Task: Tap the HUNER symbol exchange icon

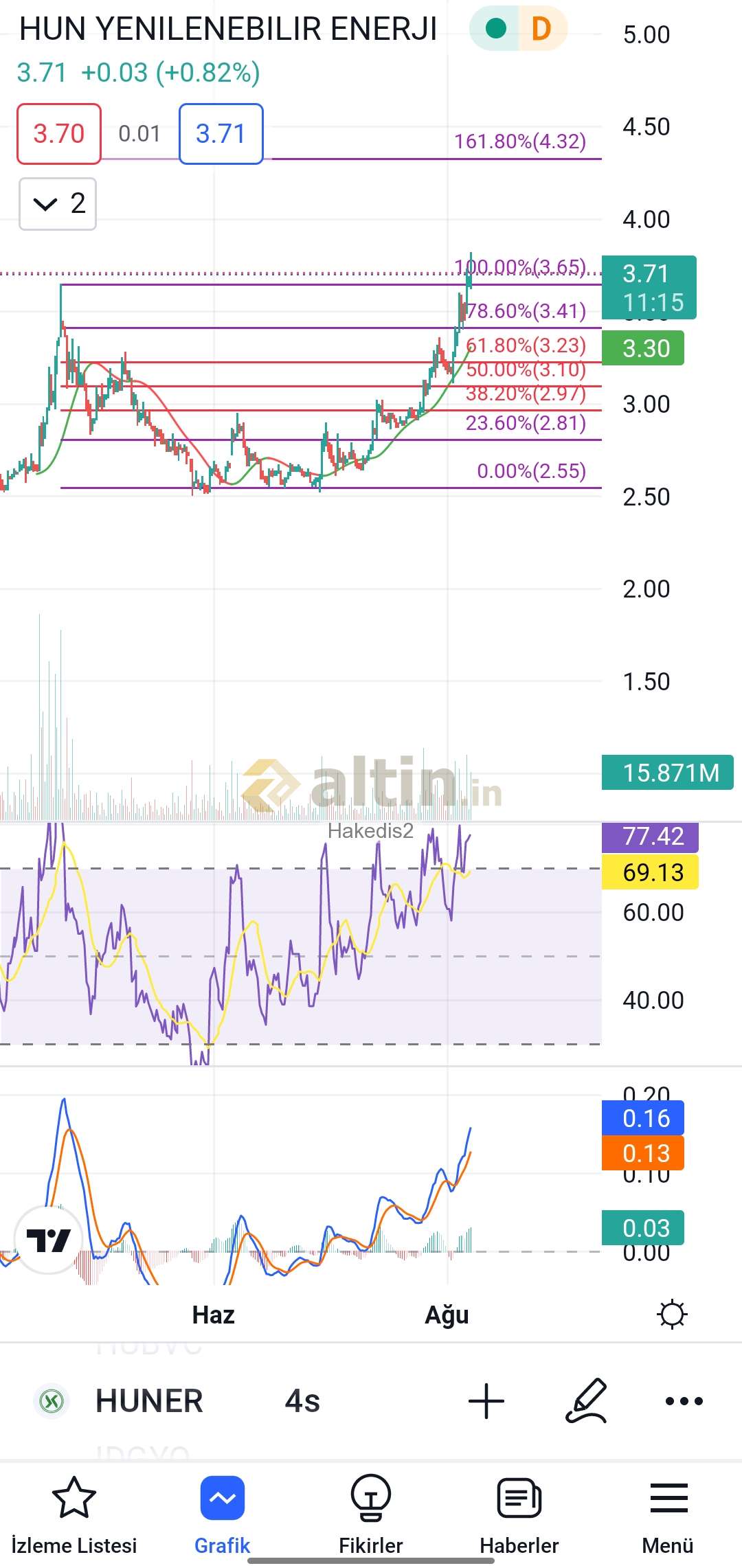Action: click(x=52, y=1401)
